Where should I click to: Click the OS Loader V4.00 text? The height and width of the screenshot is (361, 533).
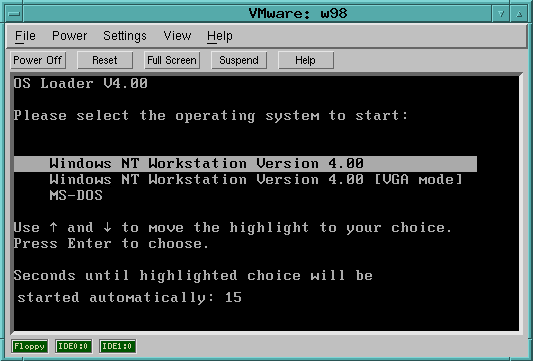click(81, 83)
